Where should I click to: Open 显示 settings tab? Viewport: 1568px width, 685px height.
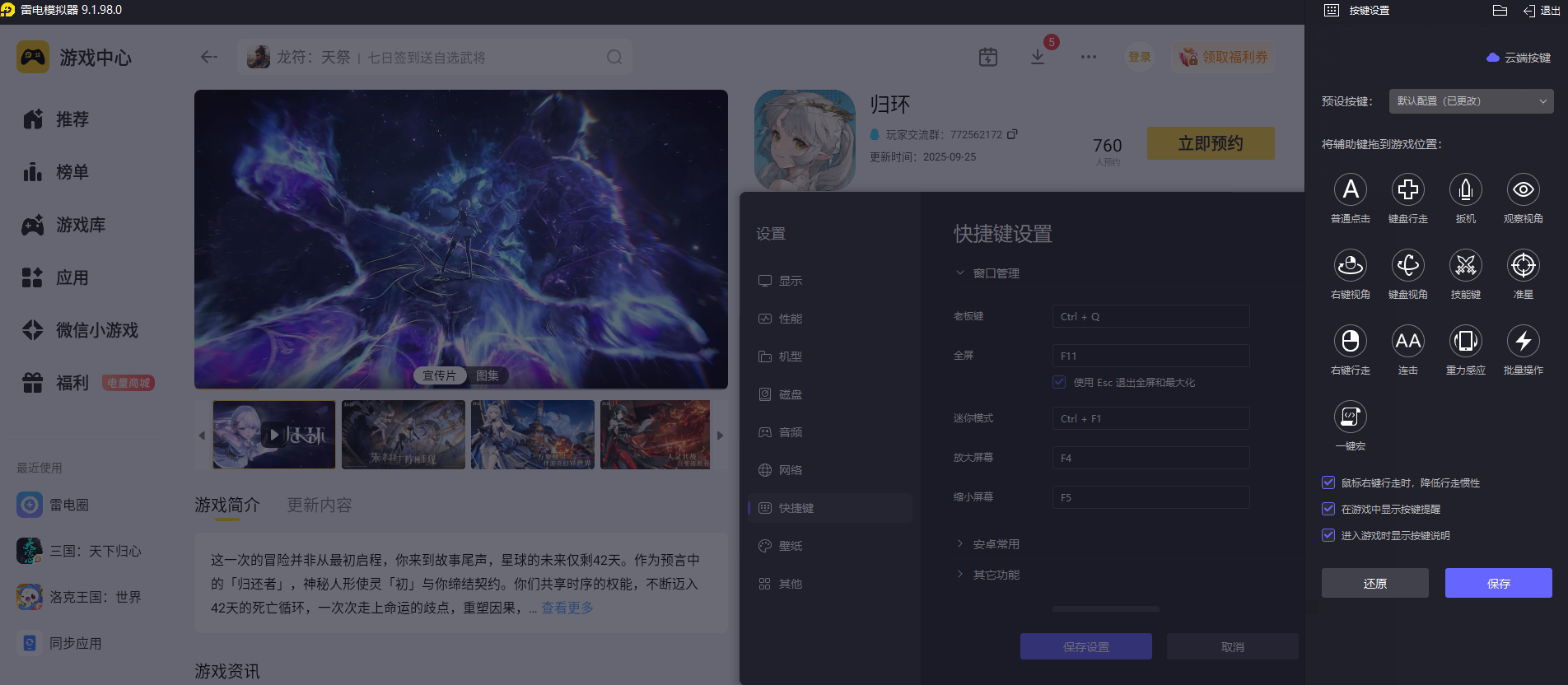click(830, 281)
